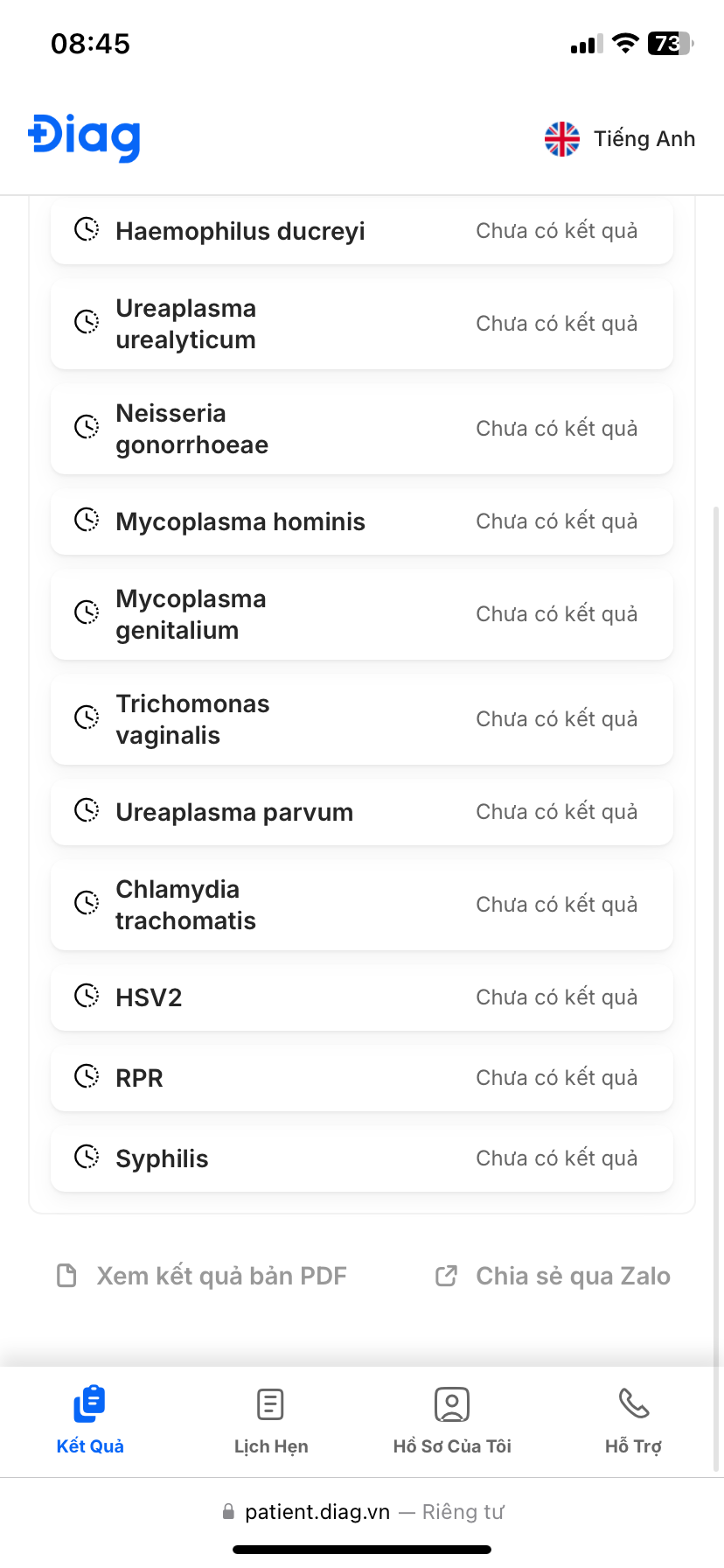Select Chlamydia trachomatis result row
724x1568 pixels.
[362, 905]
